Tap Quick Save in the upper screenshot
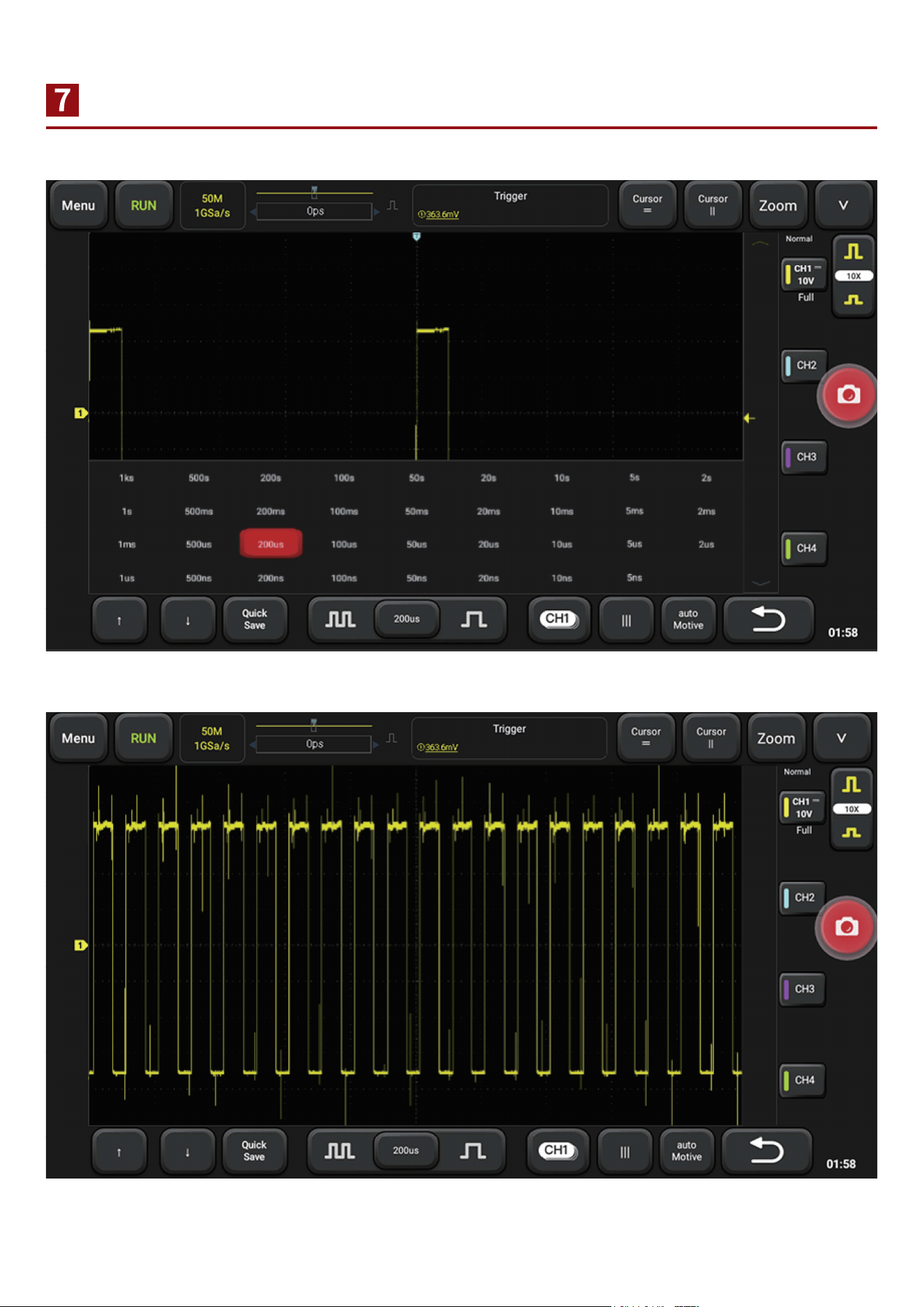 pyautogui.click(x=255, y=619)
